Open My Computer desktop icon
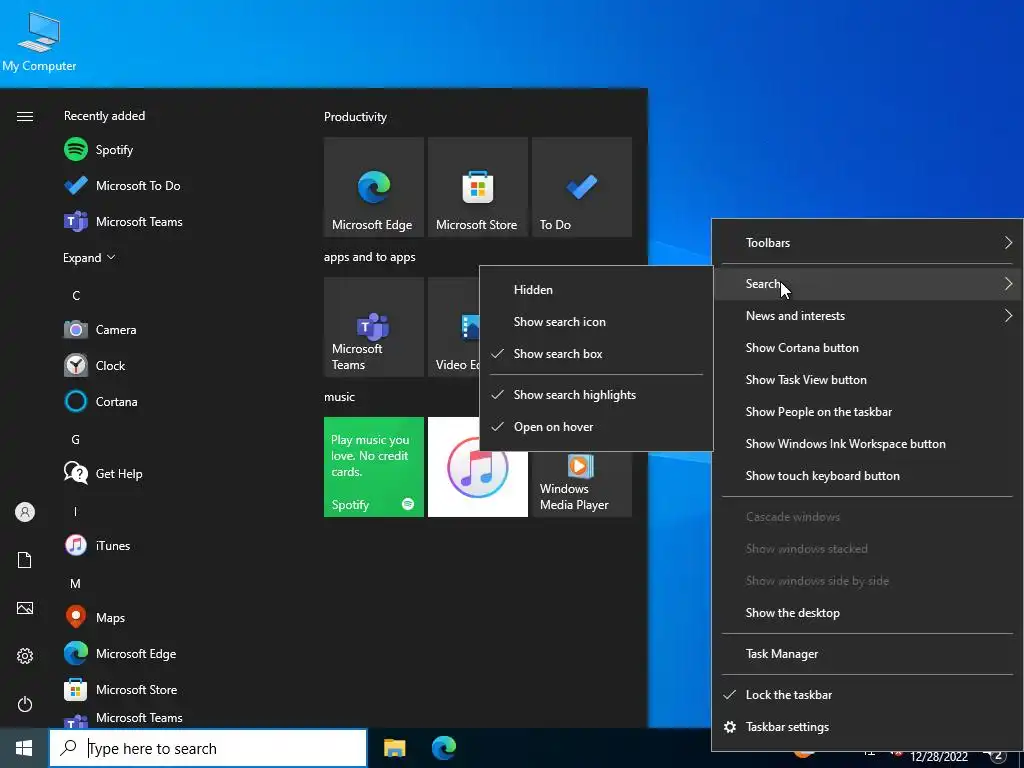This screenshot has height=768, width=1024. tap(39, 40)
